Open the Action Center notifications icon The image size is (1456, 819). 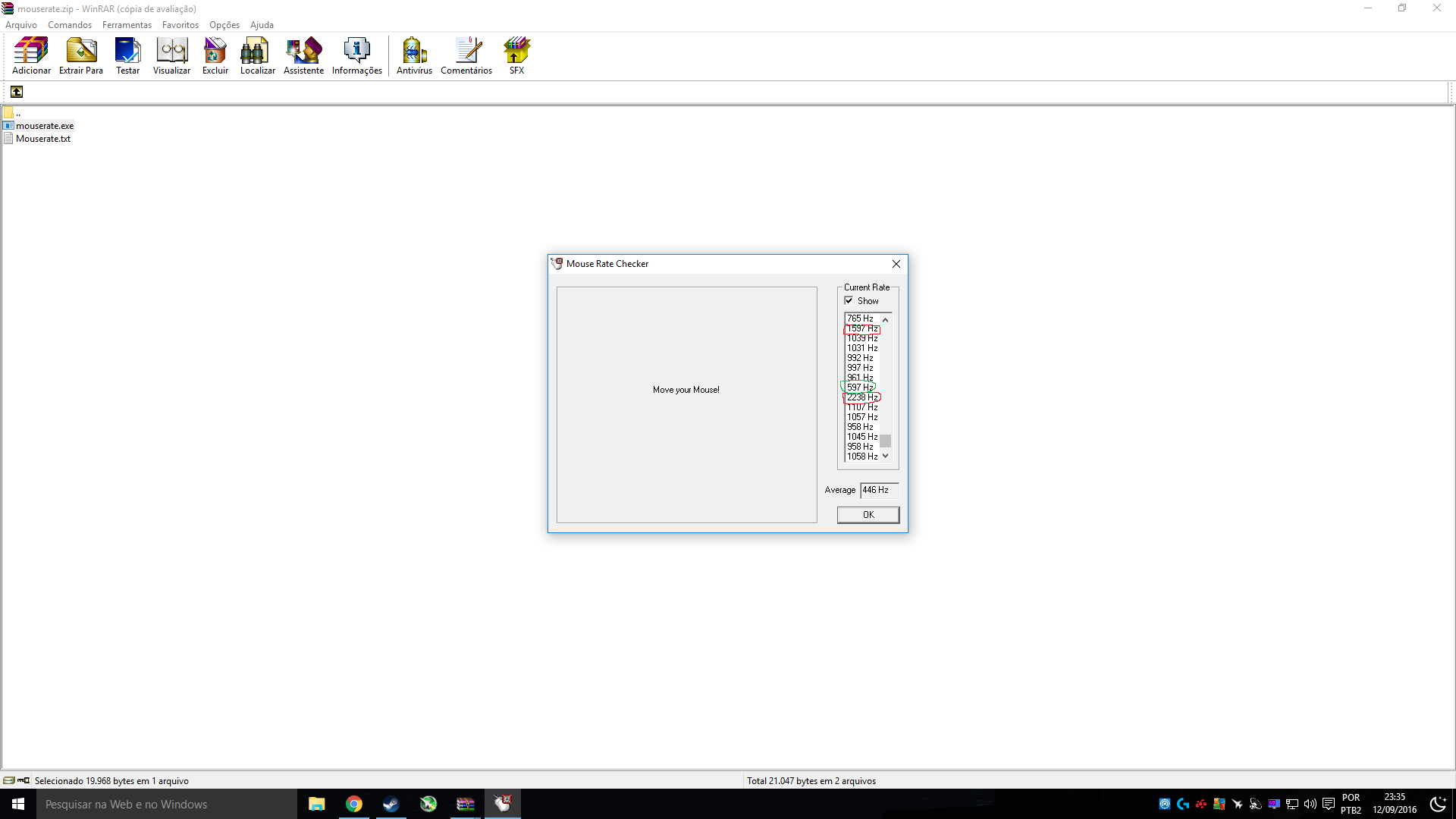coord(1329,804)
